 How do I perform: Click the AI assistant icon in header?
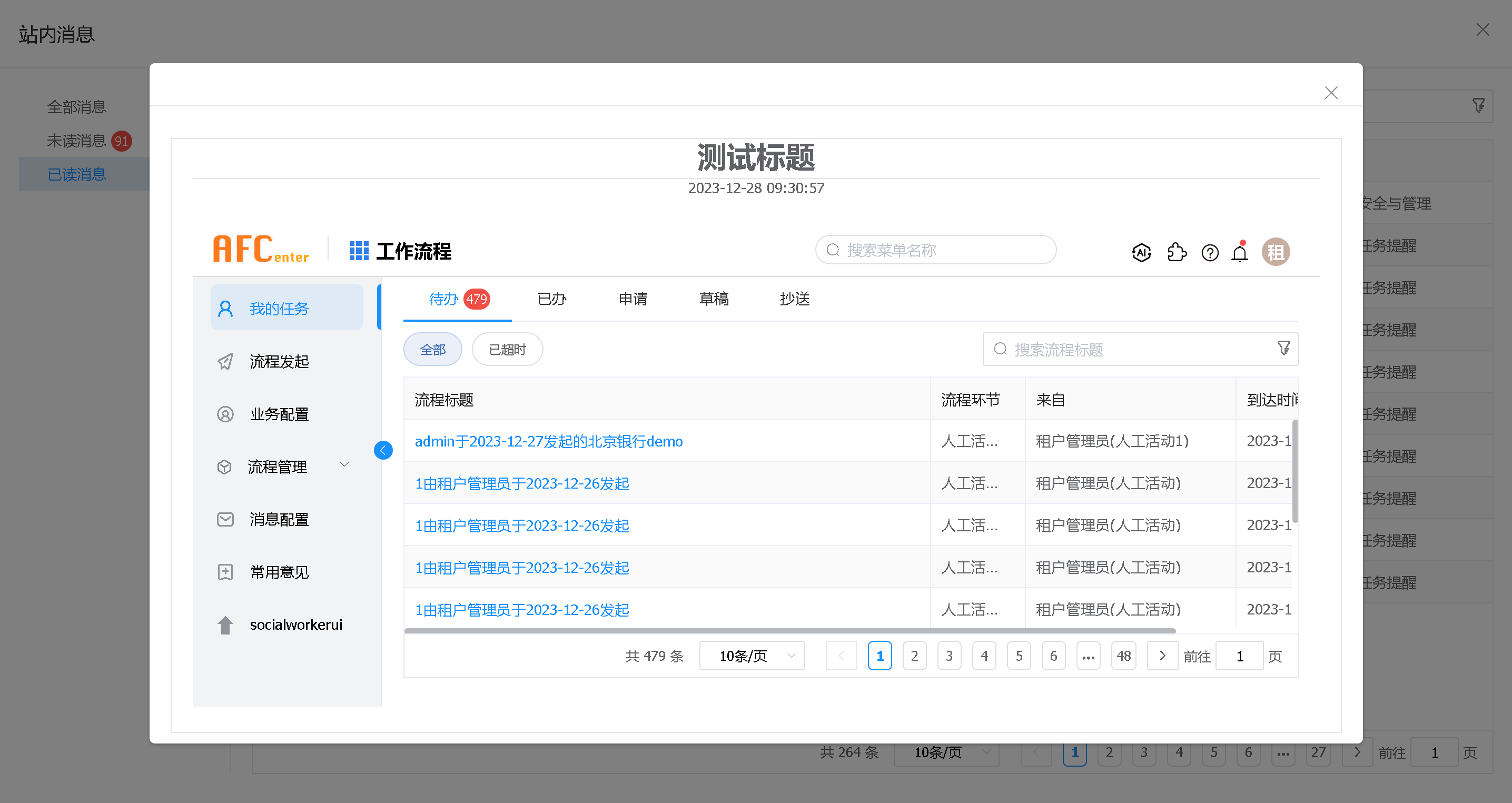pos(1141,252)
